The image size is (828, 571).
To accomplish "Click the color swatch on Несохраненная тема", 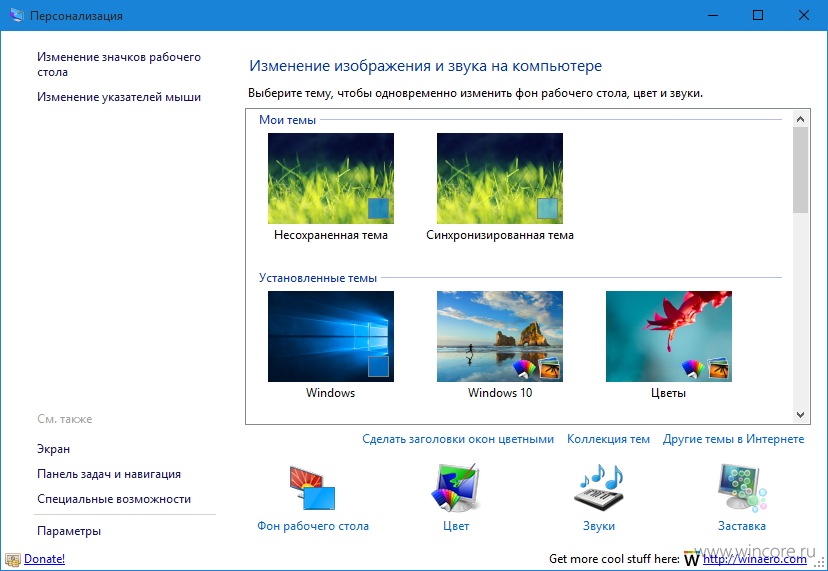I will coord(378,209).
